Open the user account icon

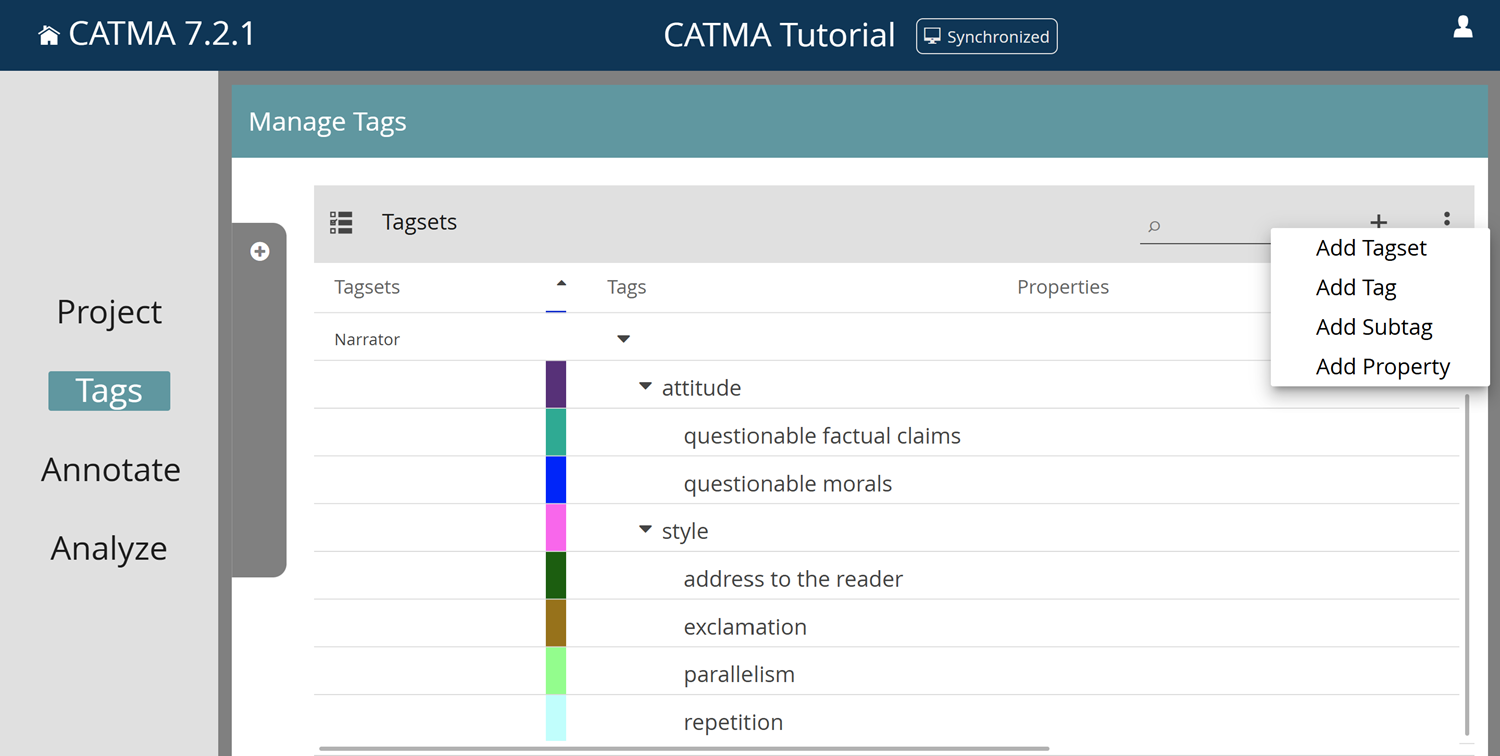(x=1463, y=27)
